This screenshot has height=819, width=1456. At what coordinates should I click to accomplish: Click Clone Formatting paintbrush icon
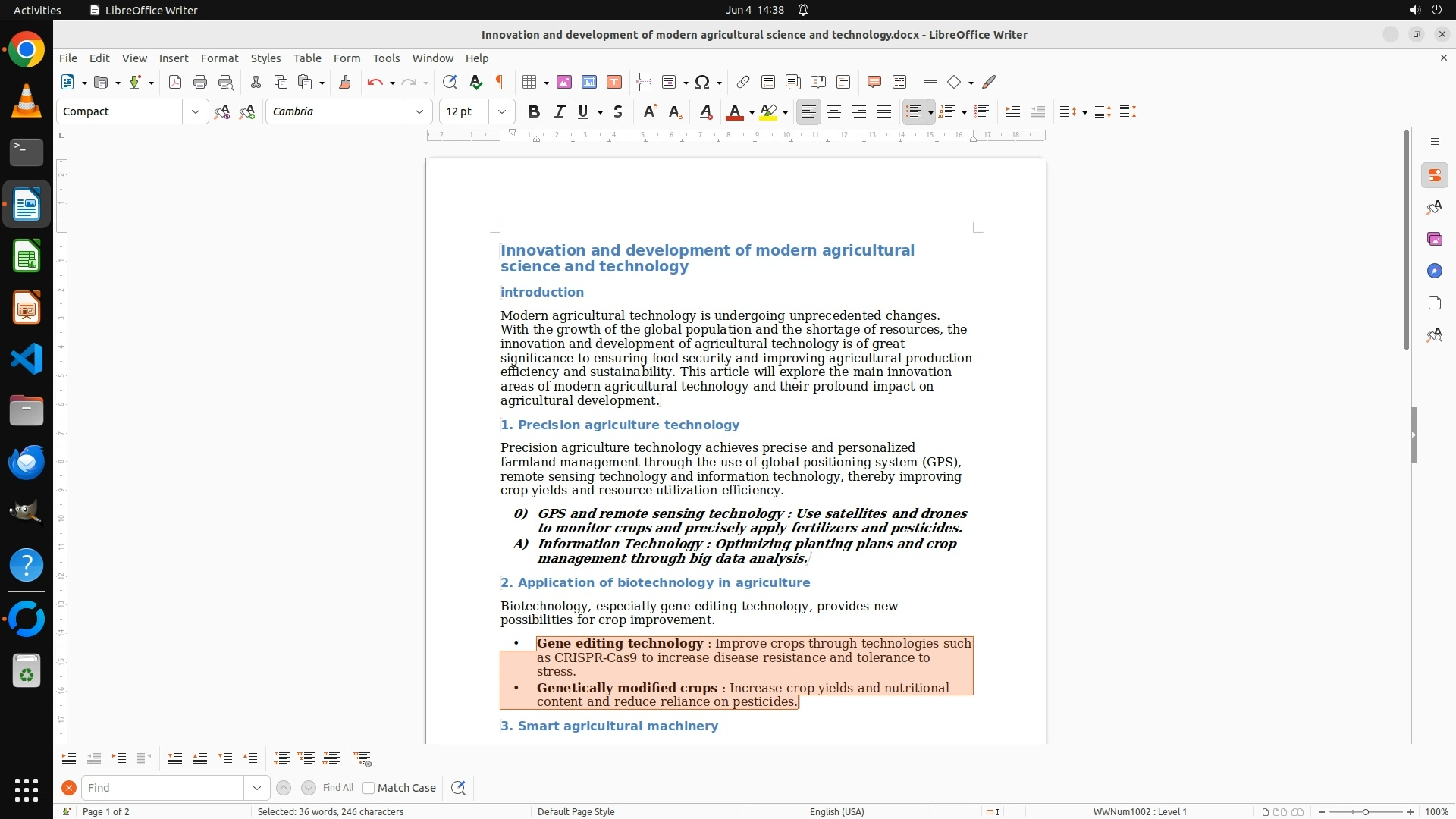345,82
